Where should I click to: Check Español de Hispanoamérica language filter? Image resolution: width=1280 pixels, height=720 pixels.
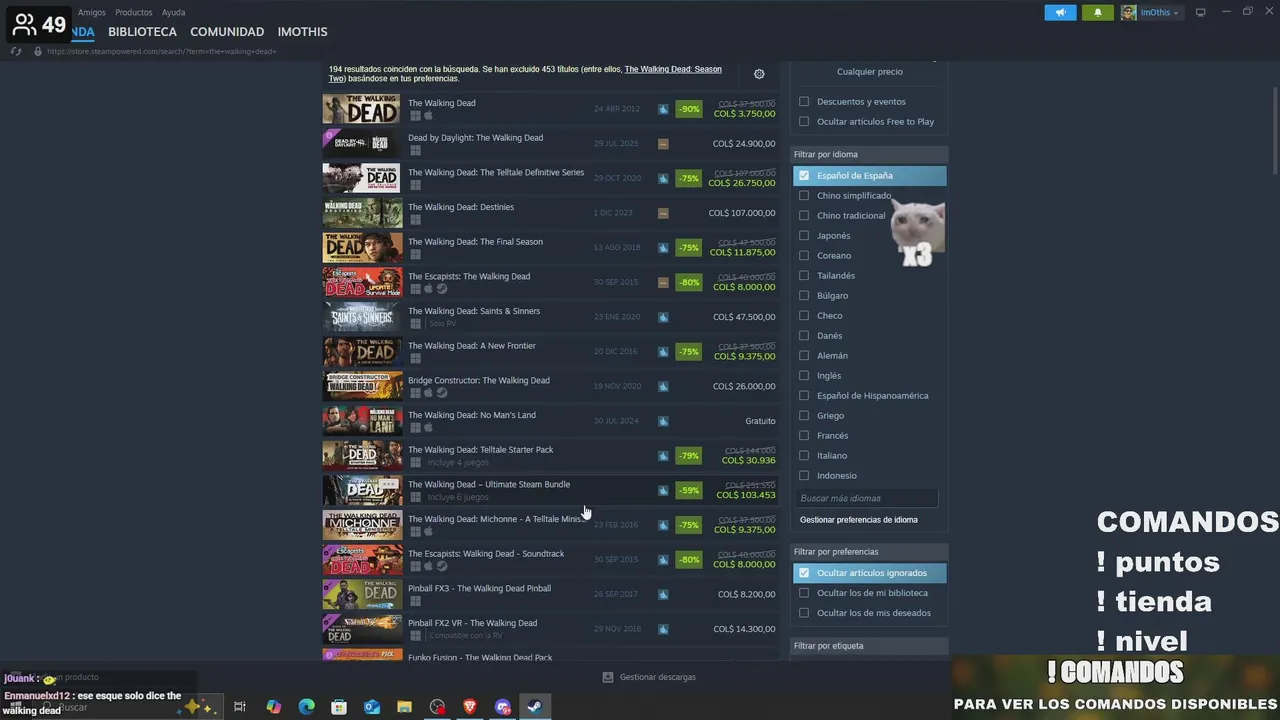click(804, 395)
